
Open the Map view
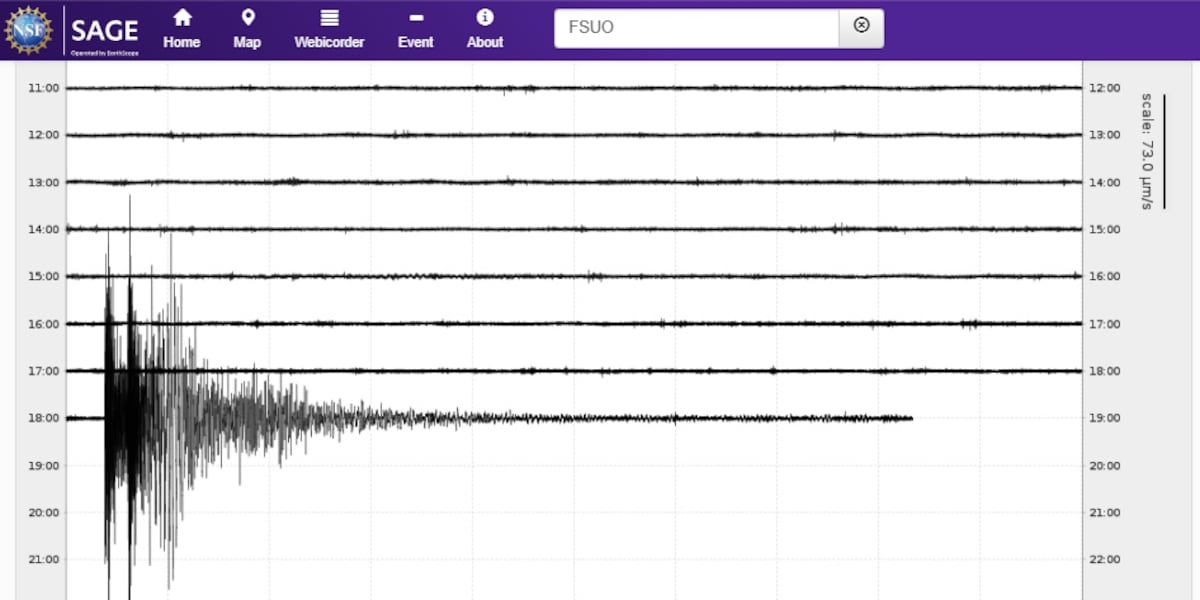247,30
